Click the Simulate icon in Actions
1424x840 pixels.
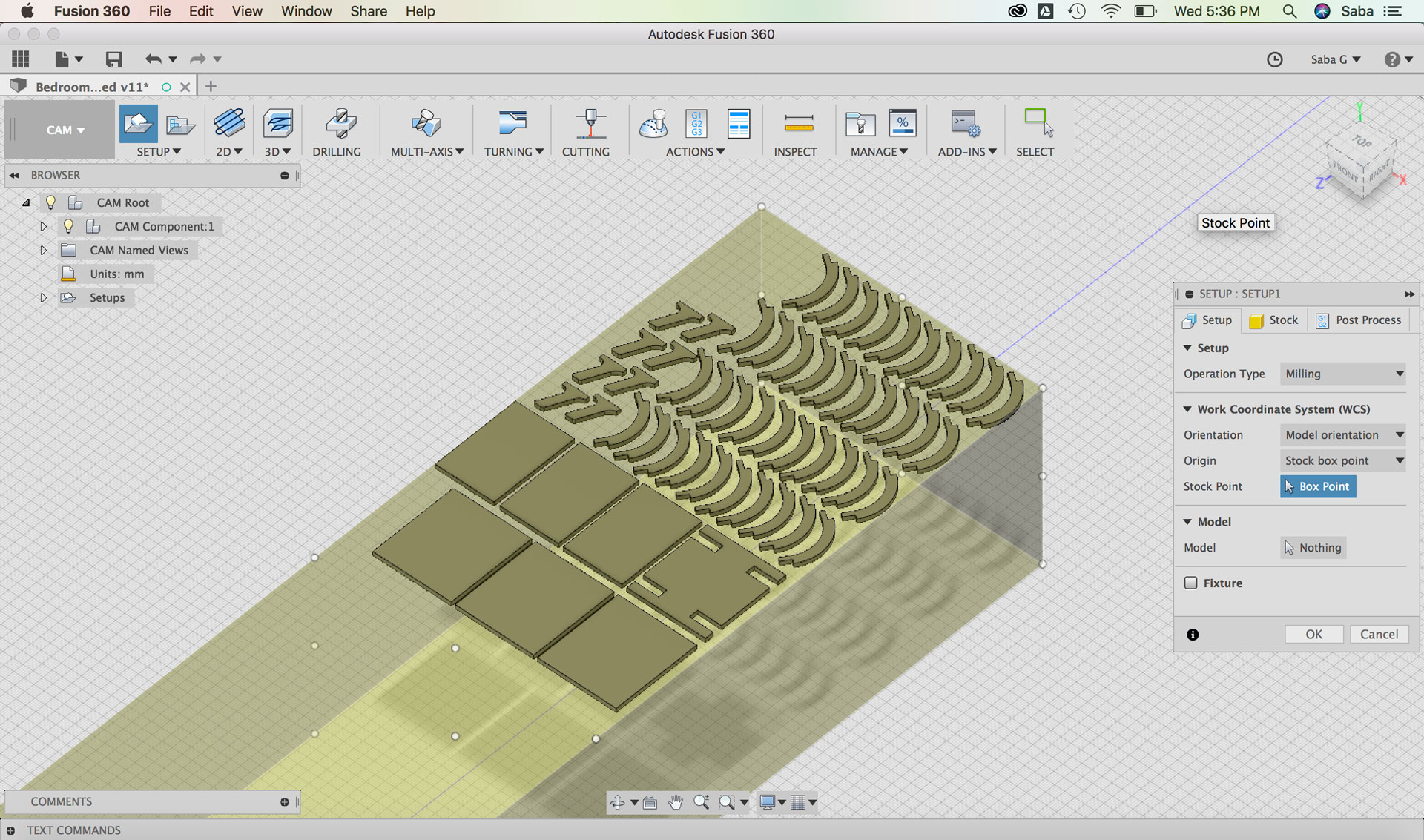[x=653, y=124]
